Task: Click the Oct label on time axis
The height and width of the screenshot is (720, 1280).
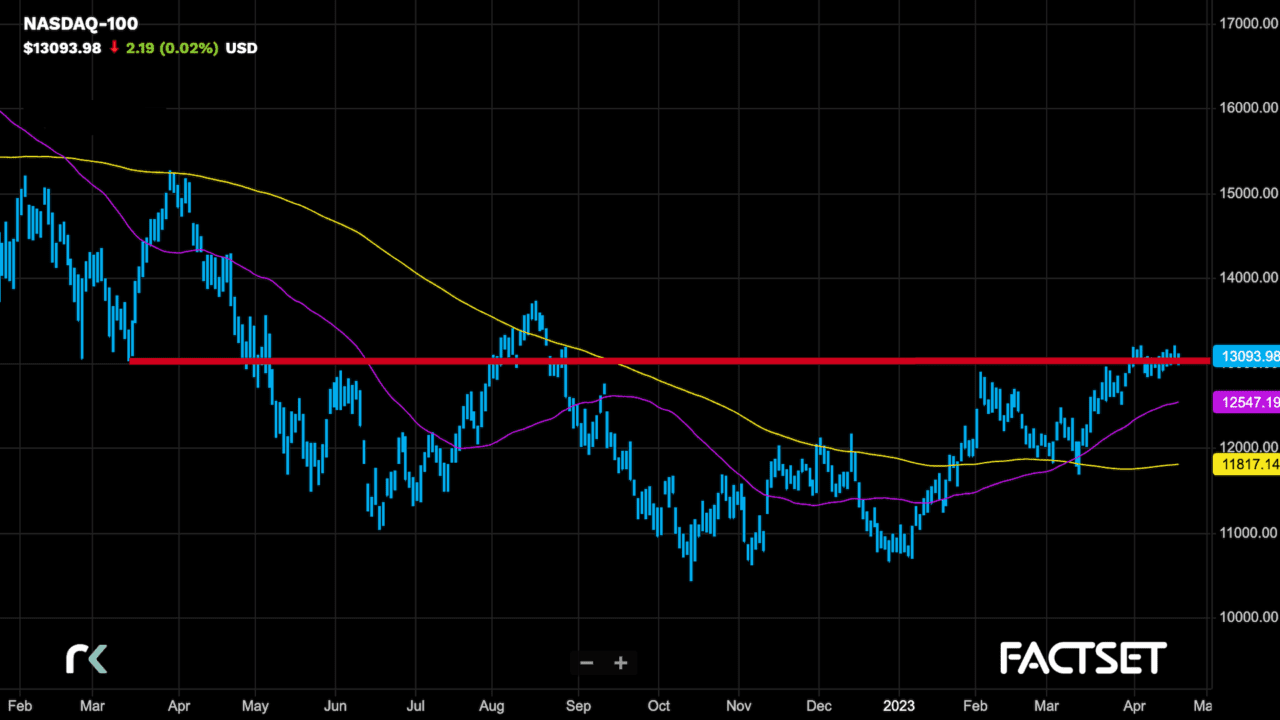Action: (657, 703)
